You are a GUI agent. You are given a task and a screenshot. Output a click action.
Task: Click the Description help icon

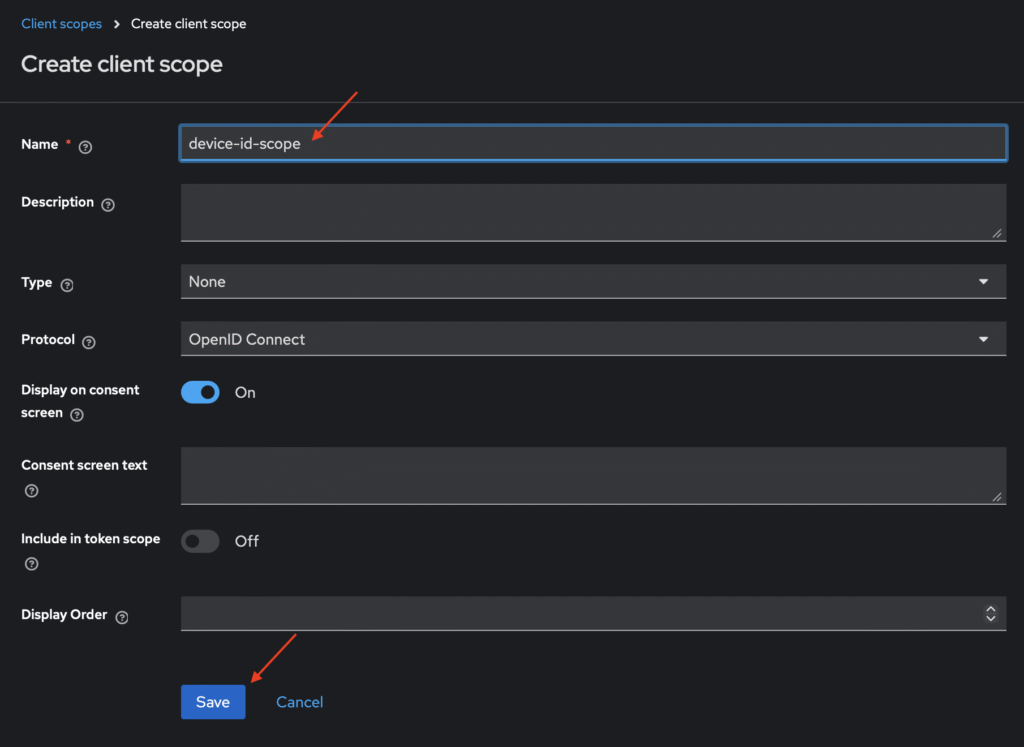(x=108, y=204)
